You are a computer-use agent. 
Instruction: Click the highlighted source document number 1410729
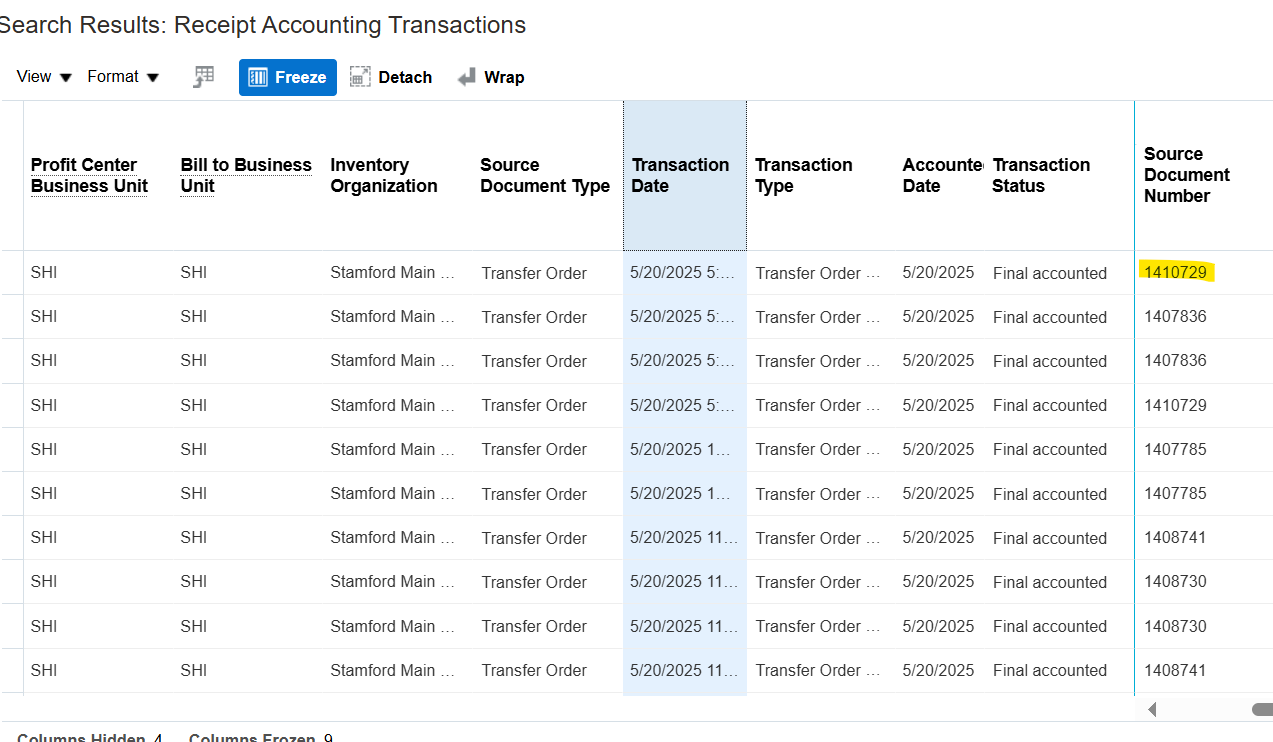point(1175,271)
